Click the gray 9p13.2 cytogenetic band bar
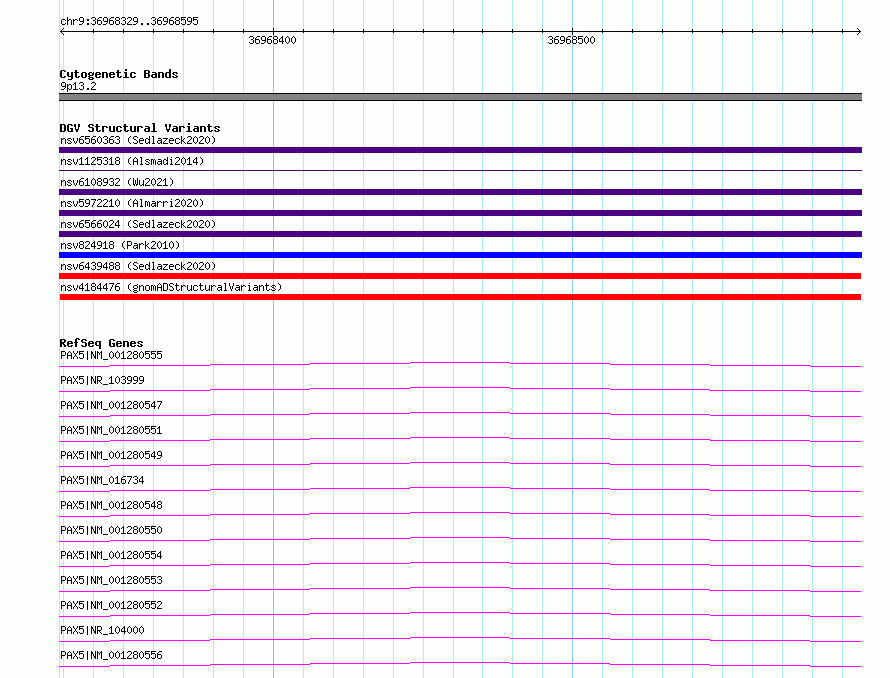 460,97
